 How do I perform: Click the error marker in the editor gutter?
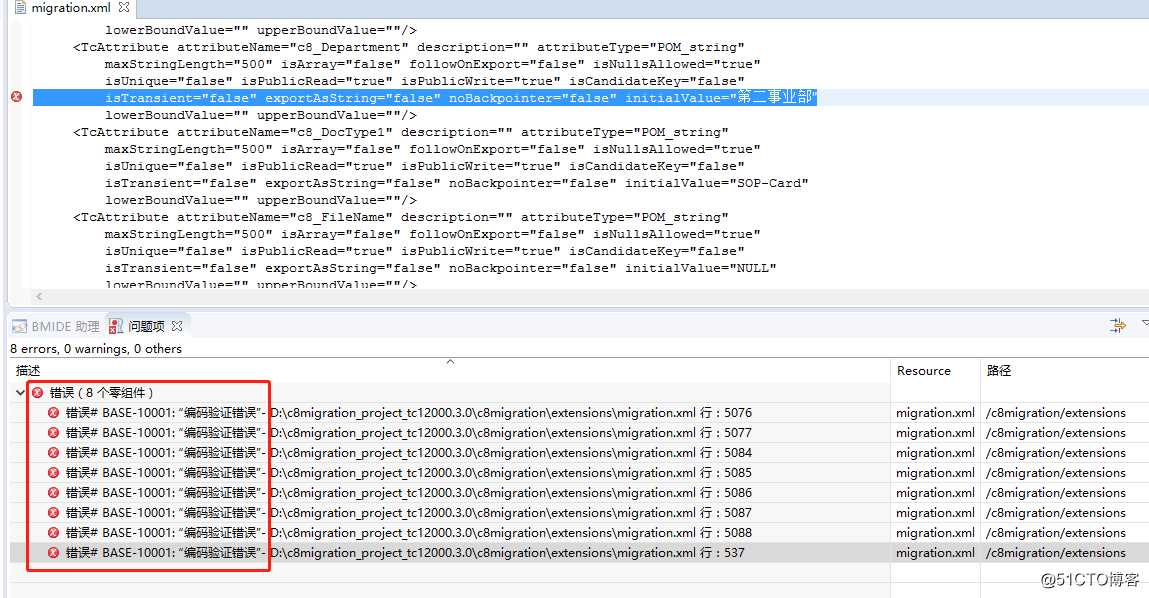point(16,97)
